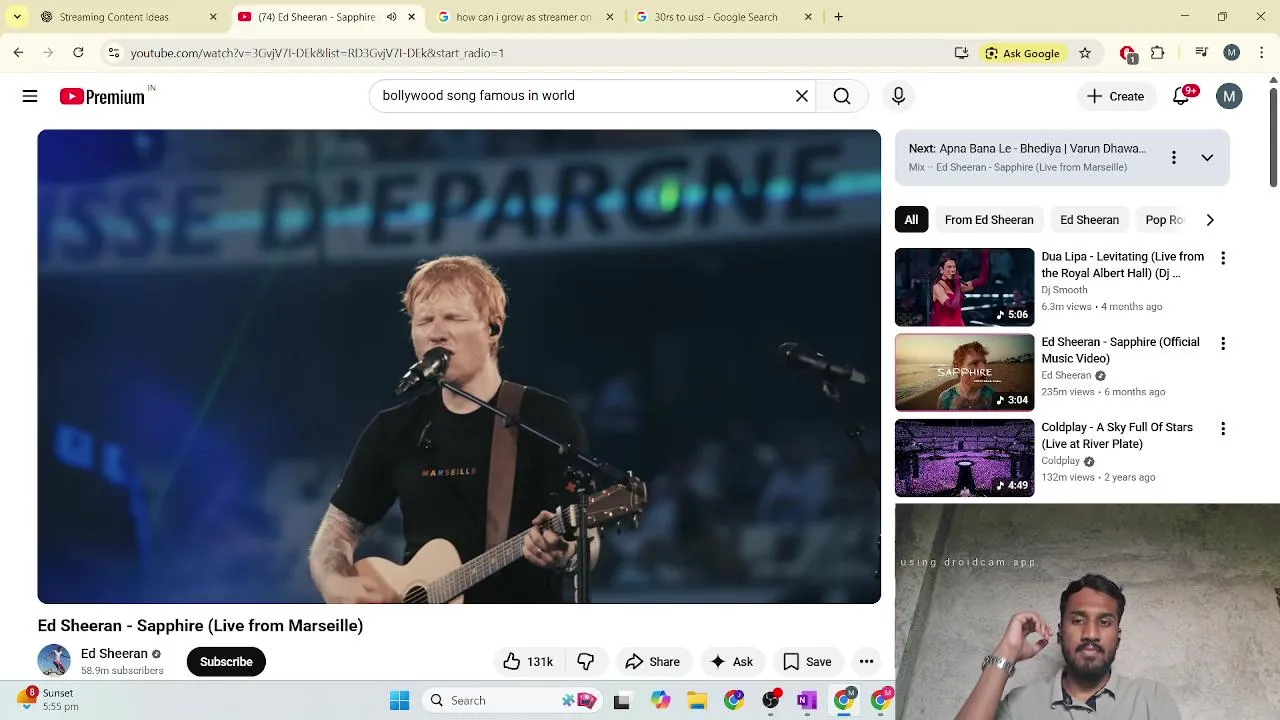Play Dua Lipa Levitating thumbnail
Screen dimensions: 1280x720
[x=964, y=287]
